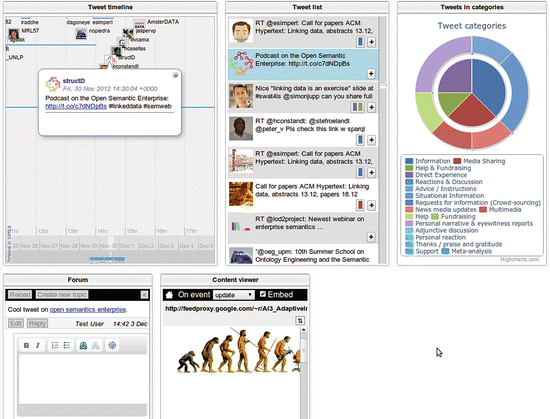Insert numbered list in forum editor
Screen dimensions: 550x419
(x=55, y=345)
